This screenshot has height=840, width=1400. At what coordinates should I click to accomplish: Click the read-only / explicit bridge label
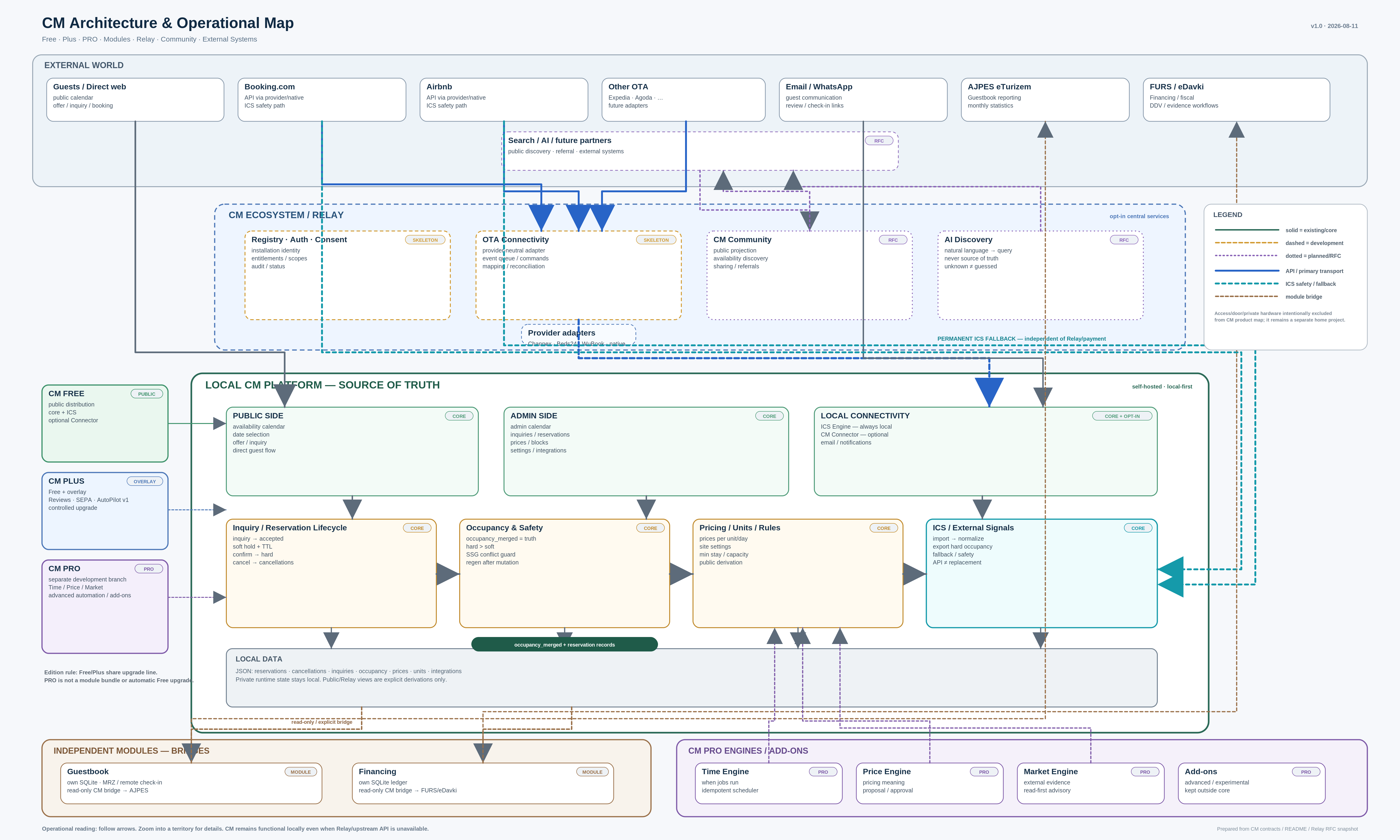[x=322, y=722]
